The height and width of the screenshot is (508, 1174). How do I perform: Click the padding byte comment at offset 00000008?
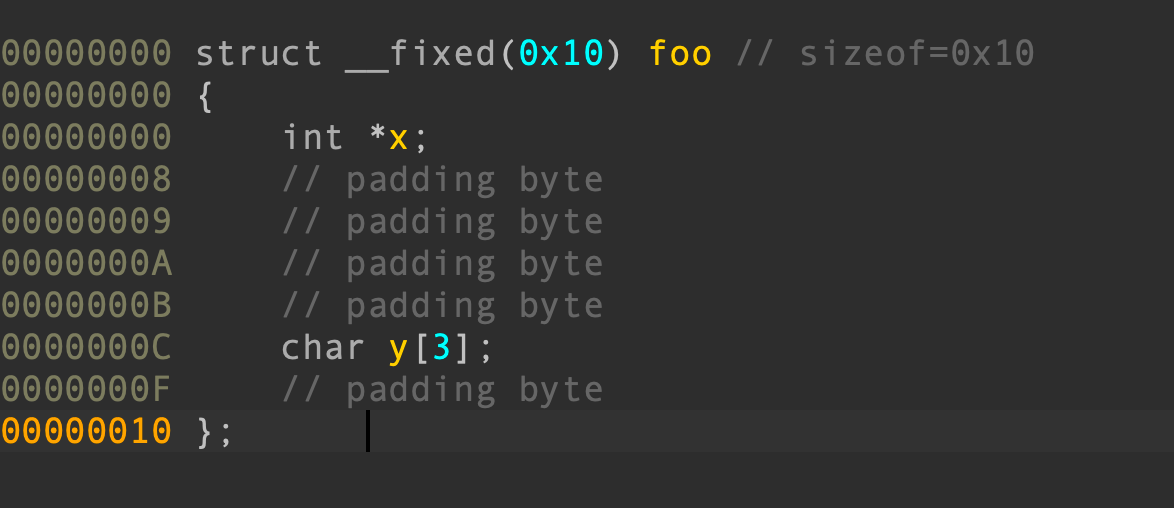[x=442, y=180]
